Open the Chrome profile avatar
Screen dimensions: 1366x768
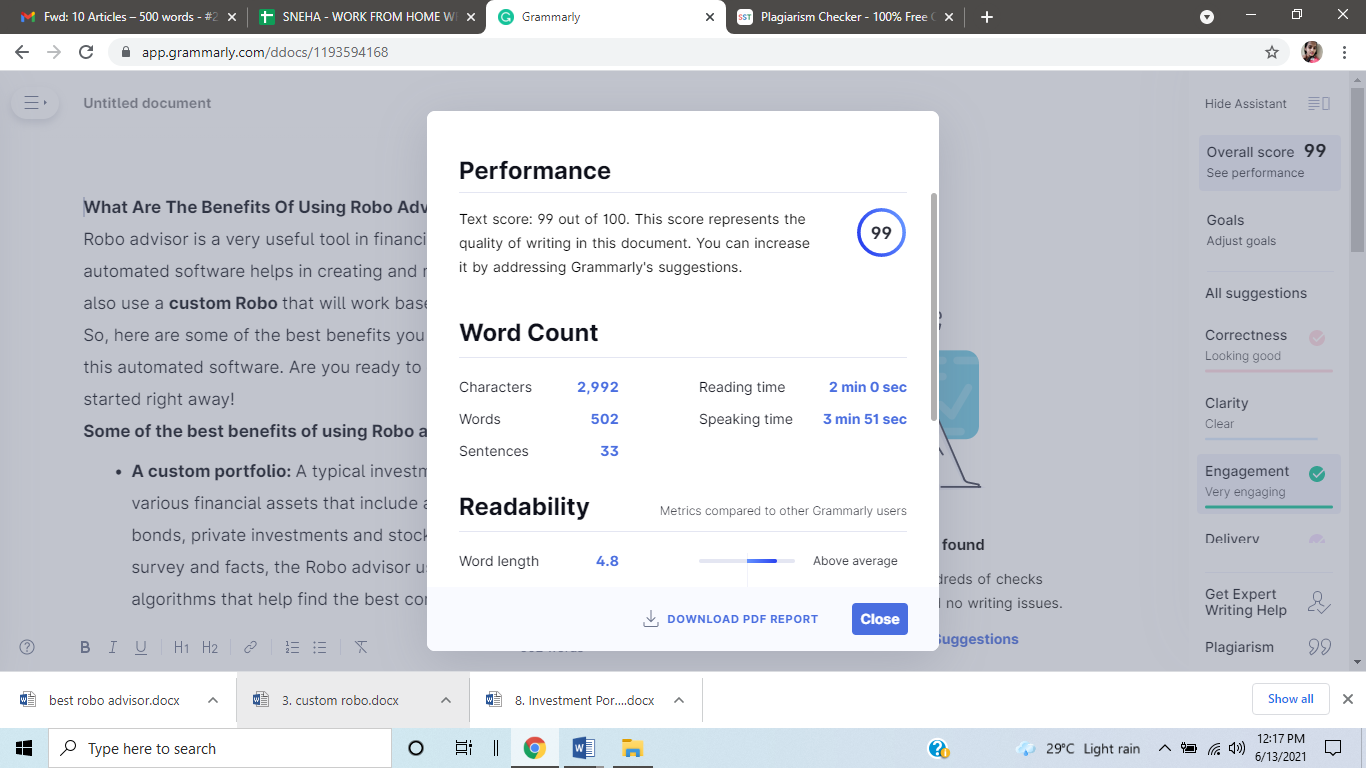(1312, 52)
